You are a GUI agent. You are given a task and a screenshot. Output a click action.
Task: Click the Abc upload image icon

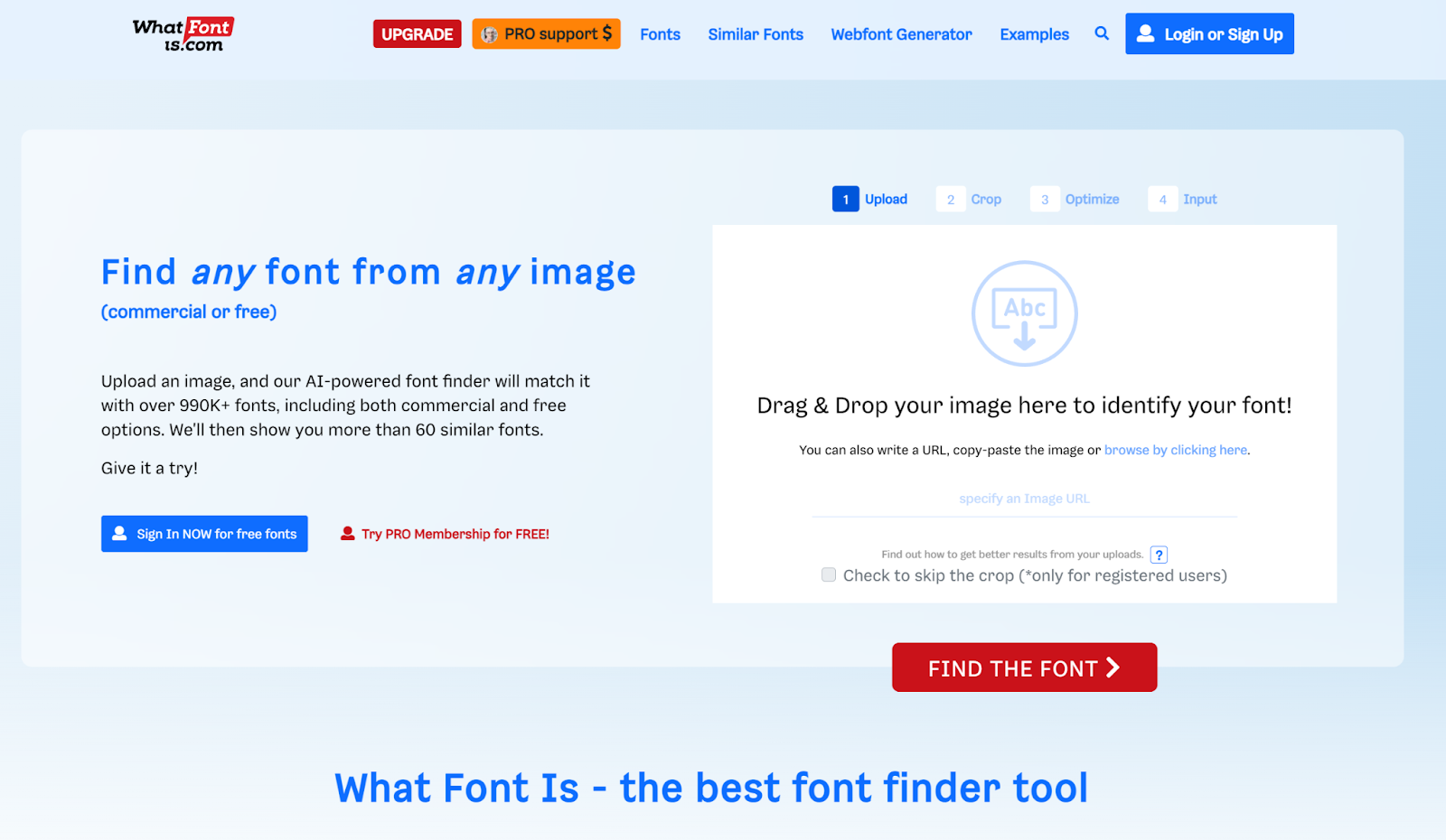click(x=1024, y=313)
